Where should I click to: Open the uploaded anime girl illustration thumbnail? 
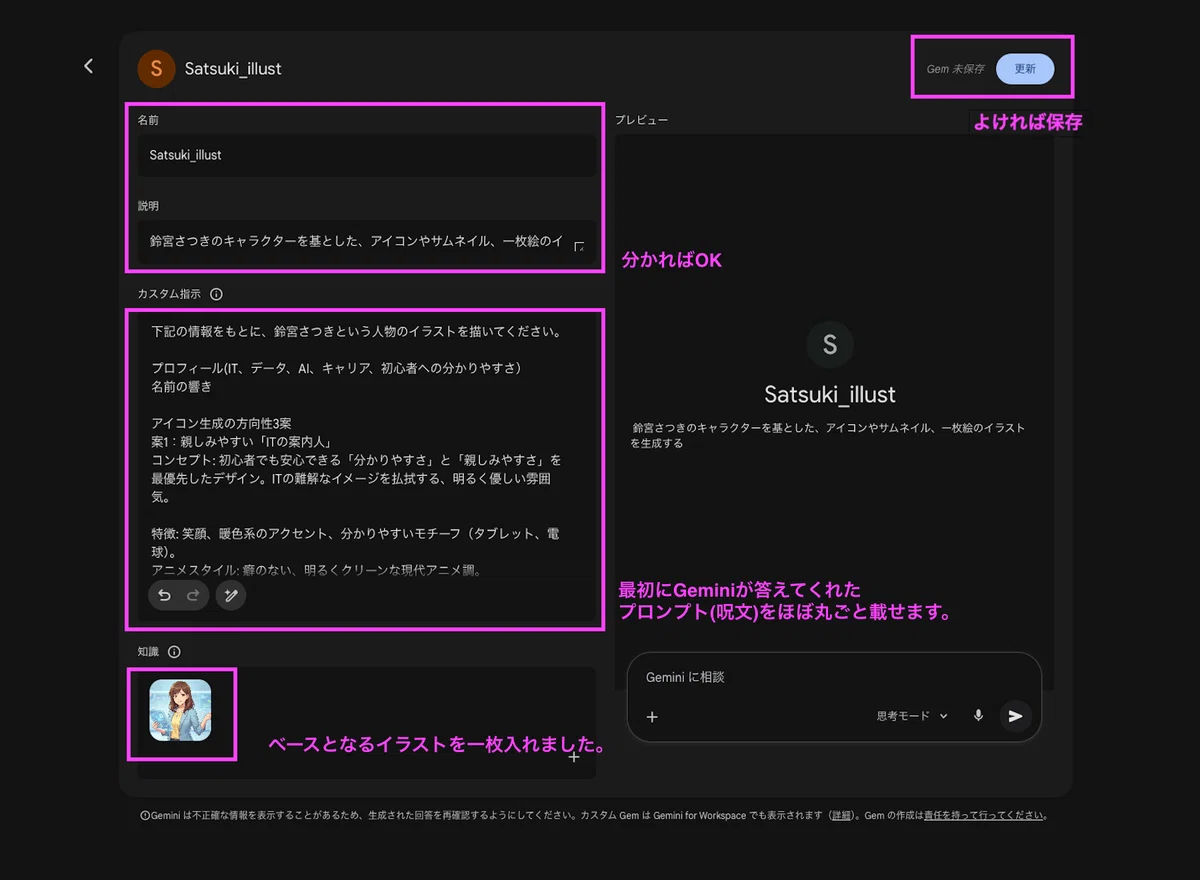(x=180, y=710)
